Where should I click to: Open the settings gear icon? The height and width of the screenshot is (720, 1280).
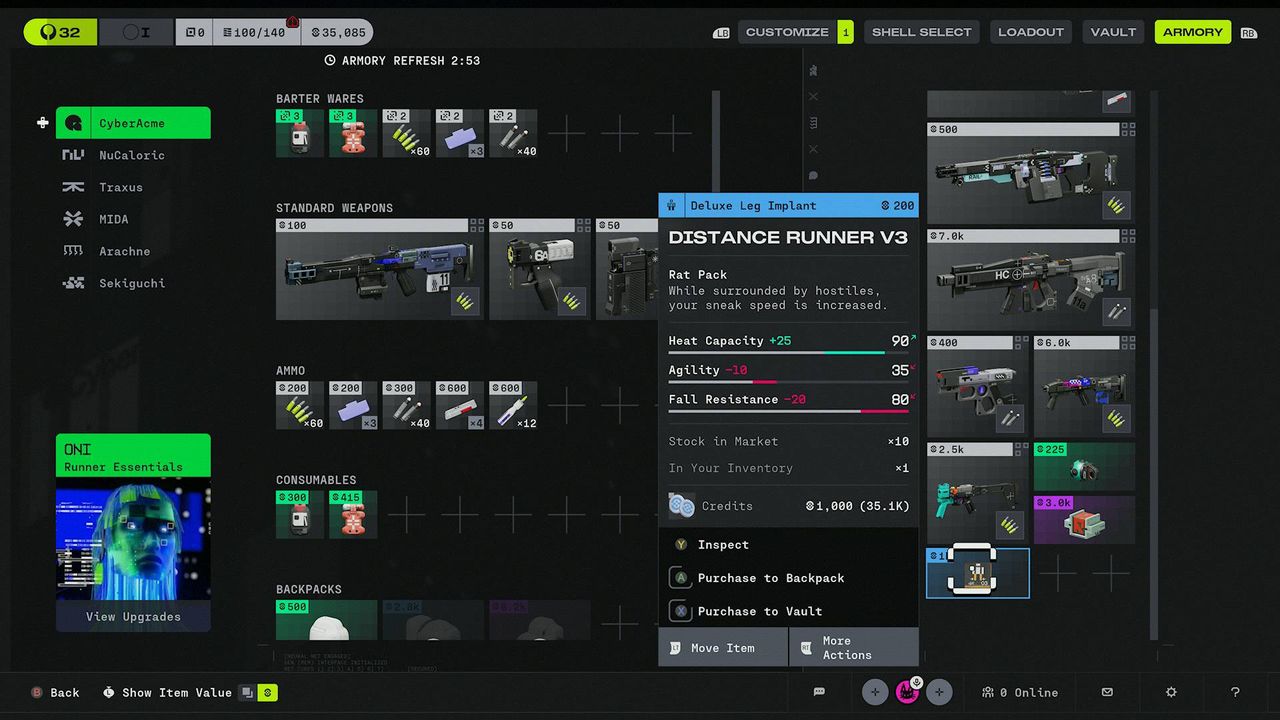pos(1170,692)
